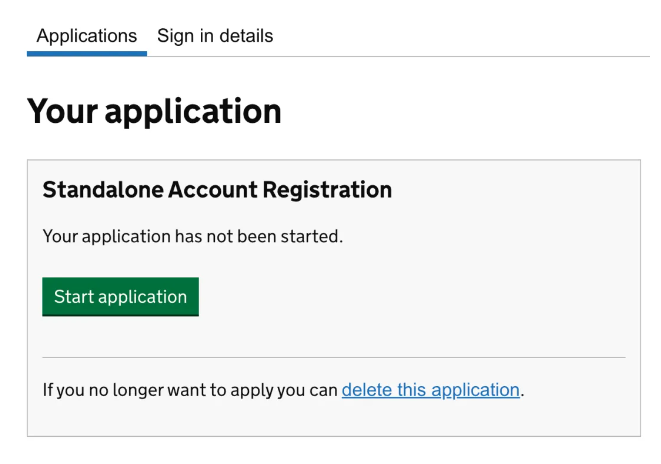Click the green Start application button
Viewport: 661px width, 464px height.
[x=121, y=297]
